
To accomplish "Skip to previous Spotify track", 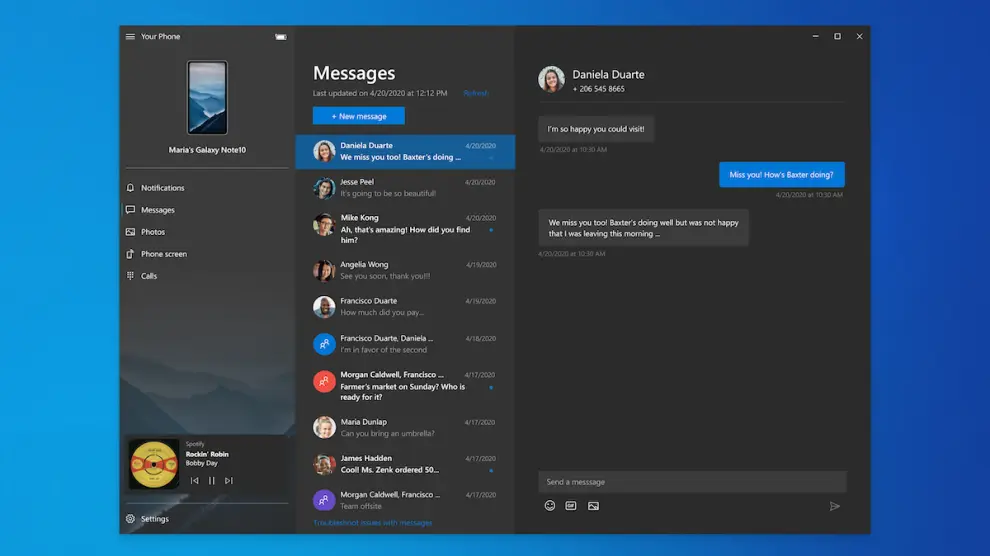I will pos(195,481).
